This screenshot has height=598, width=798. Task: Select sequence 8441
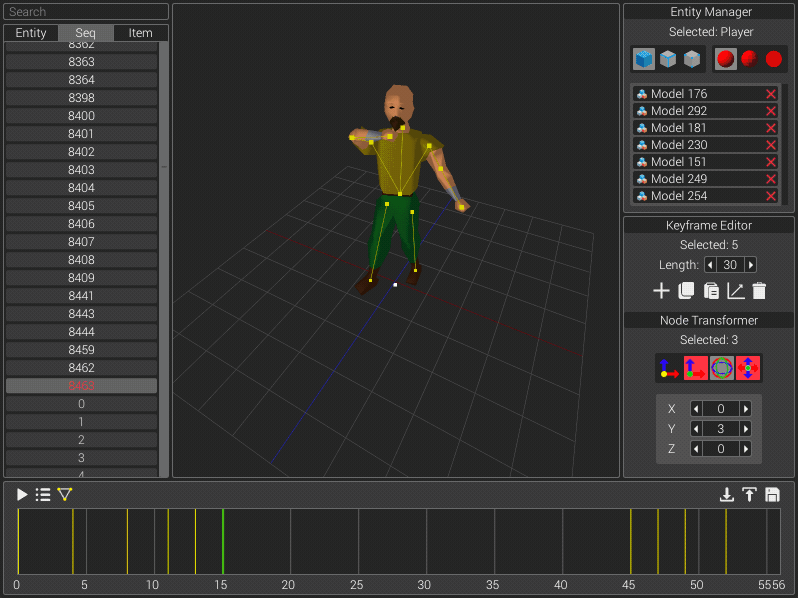click(81, 296)
